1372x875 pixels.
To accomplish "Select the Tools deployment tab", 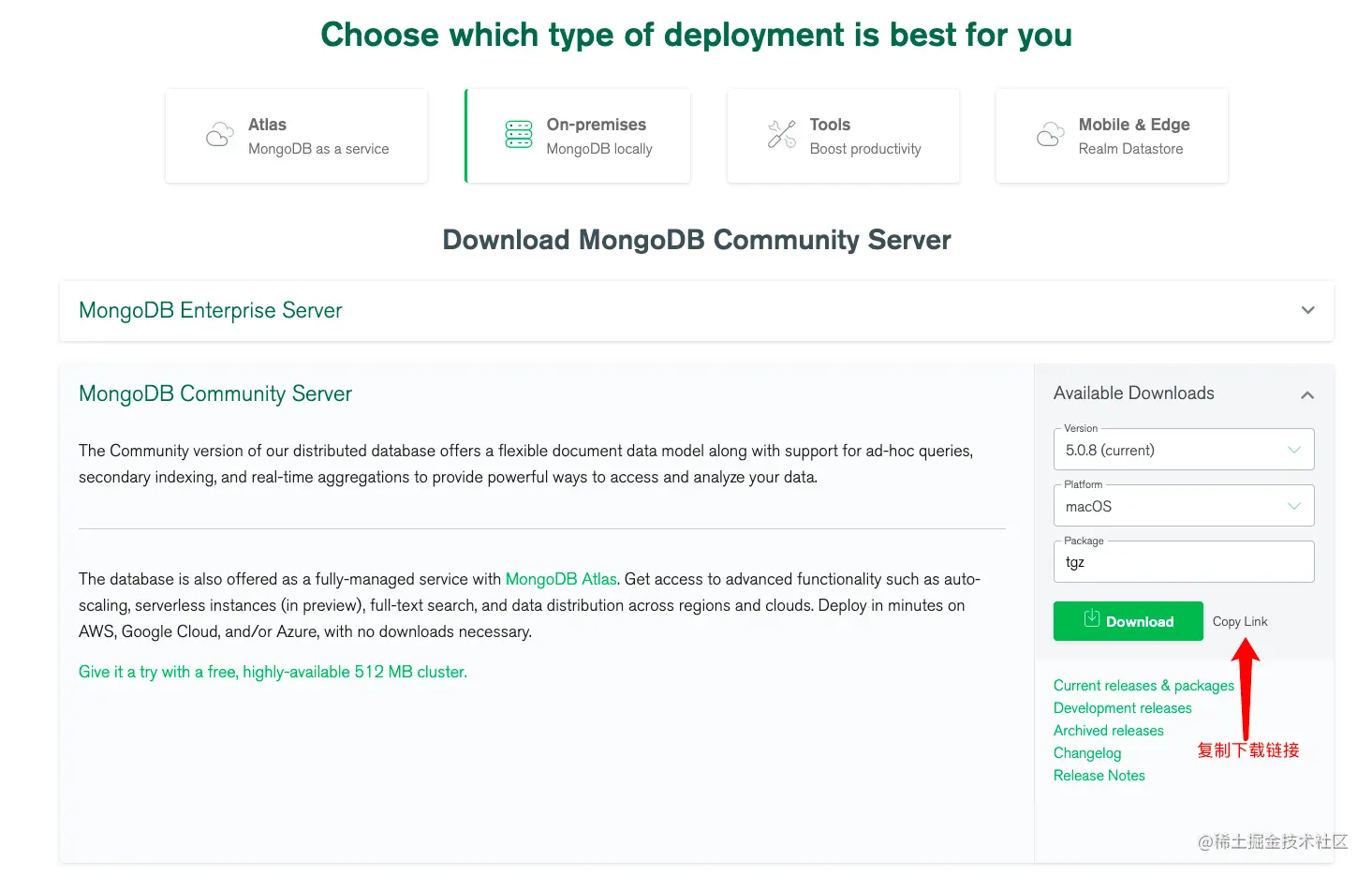I will click(x=843, y=136).
